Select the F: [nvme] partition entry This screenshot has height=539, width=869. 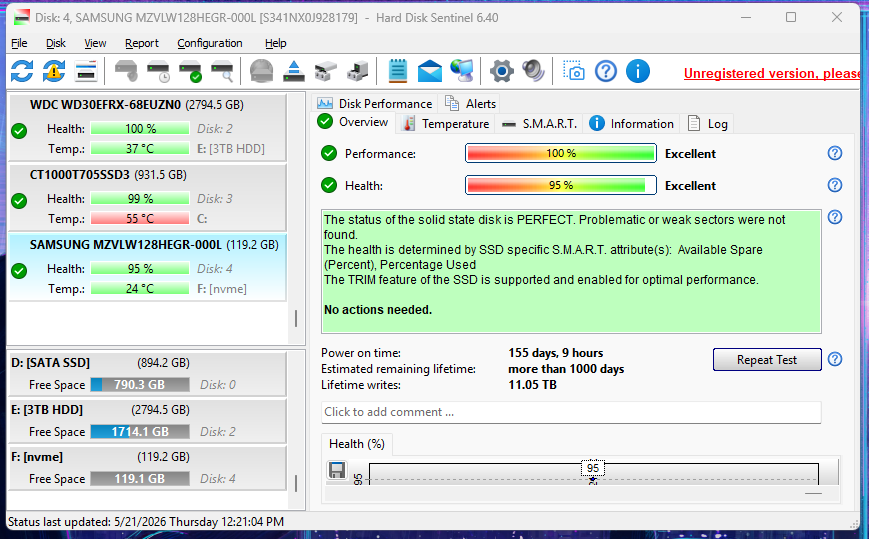[x=147, y=468]
